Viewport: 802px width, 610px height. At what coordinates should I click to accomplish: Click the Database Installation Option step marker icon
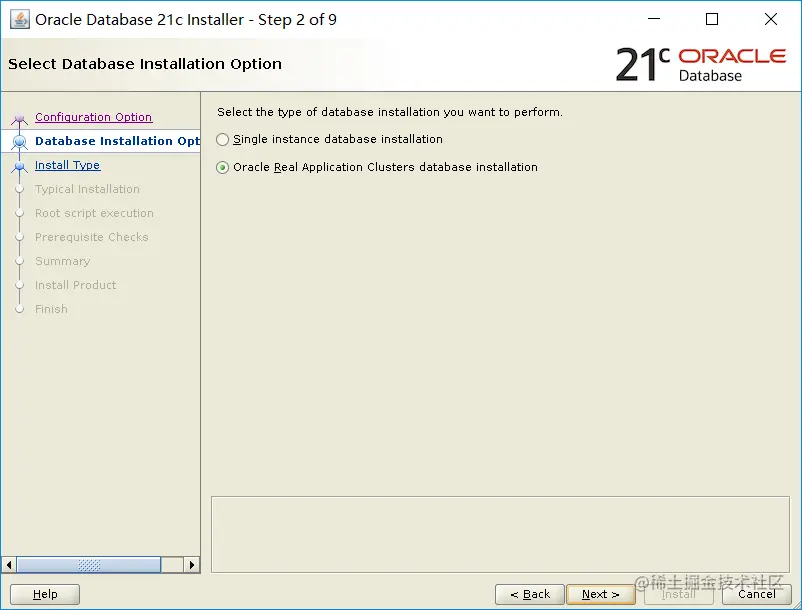tap(19, 141)
